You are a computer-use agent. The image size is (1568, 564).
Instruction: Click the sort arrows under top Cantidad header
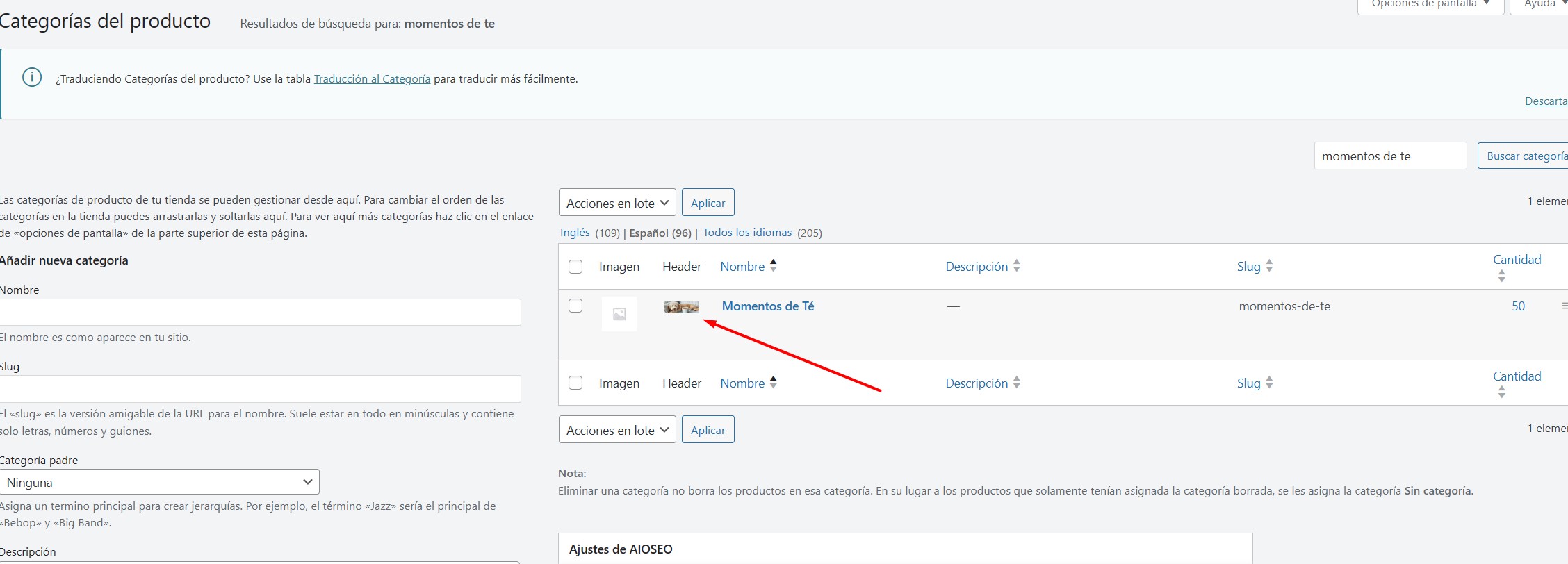1501,276
